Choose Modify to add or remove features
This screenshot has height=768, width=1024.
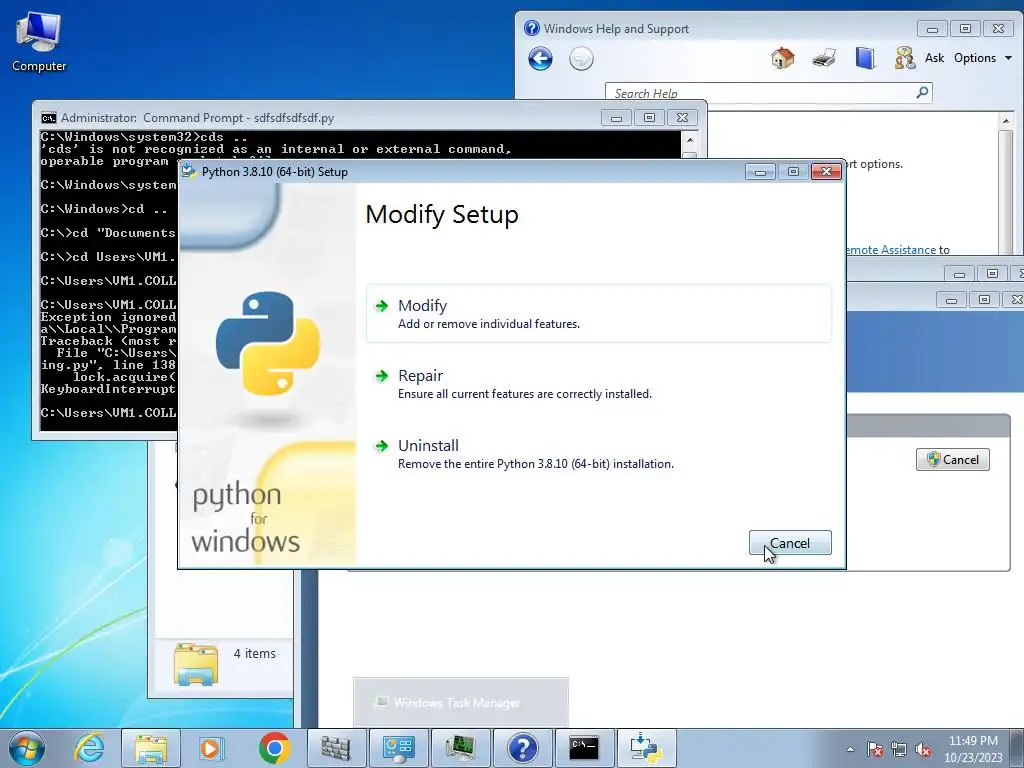pyautogui.click(x=598, y=313)
